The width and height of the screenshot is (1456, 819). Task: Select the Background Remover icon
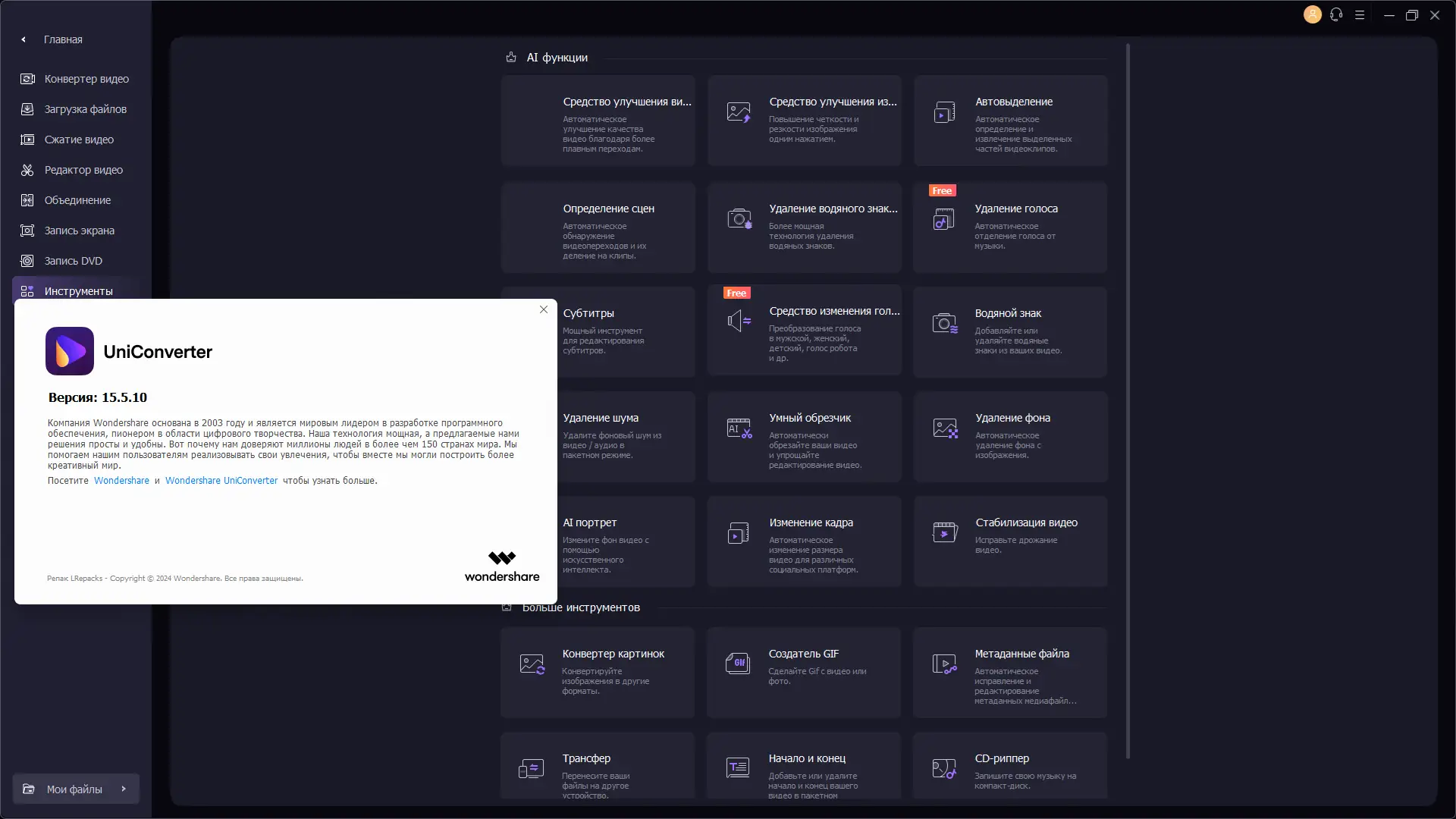945,428
